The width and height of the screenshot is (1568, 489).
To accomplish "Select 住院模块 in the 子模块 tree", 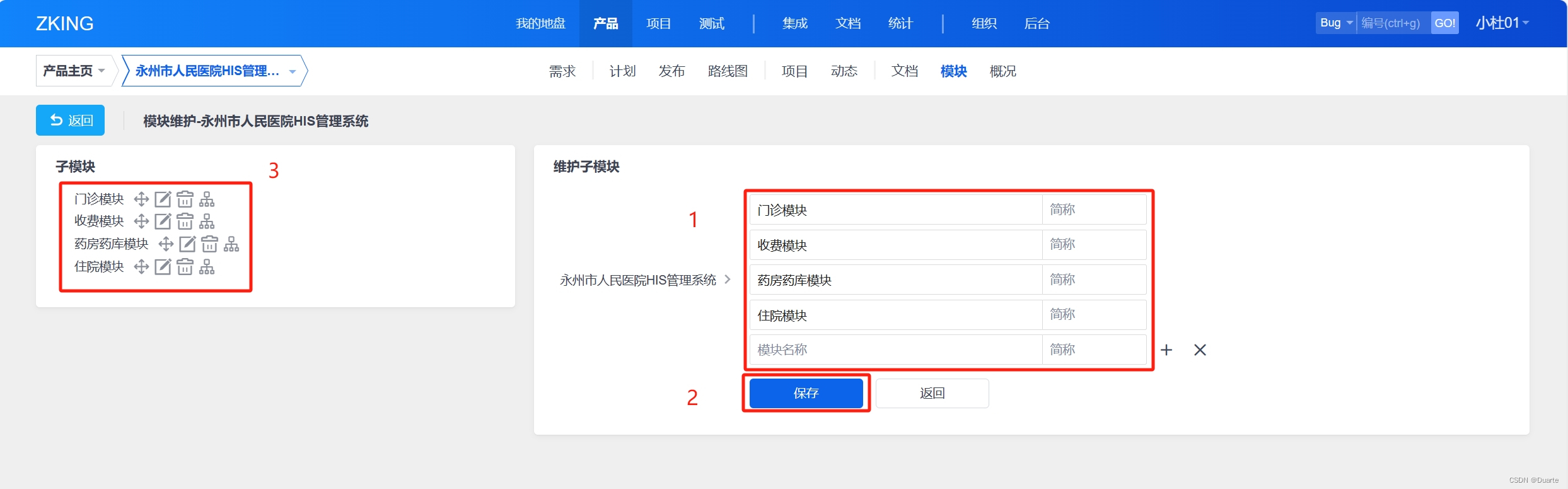I will point(99,267).
